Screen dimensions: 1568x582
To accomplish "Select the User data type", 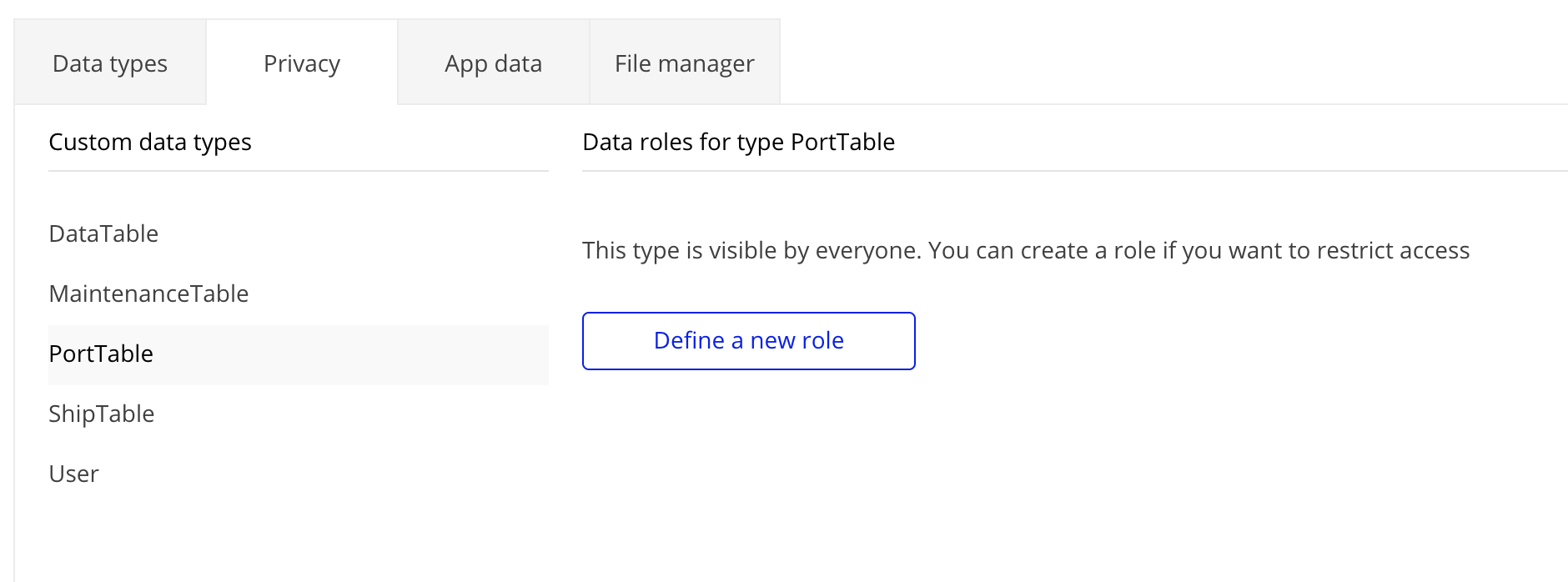I will point(299,474).
